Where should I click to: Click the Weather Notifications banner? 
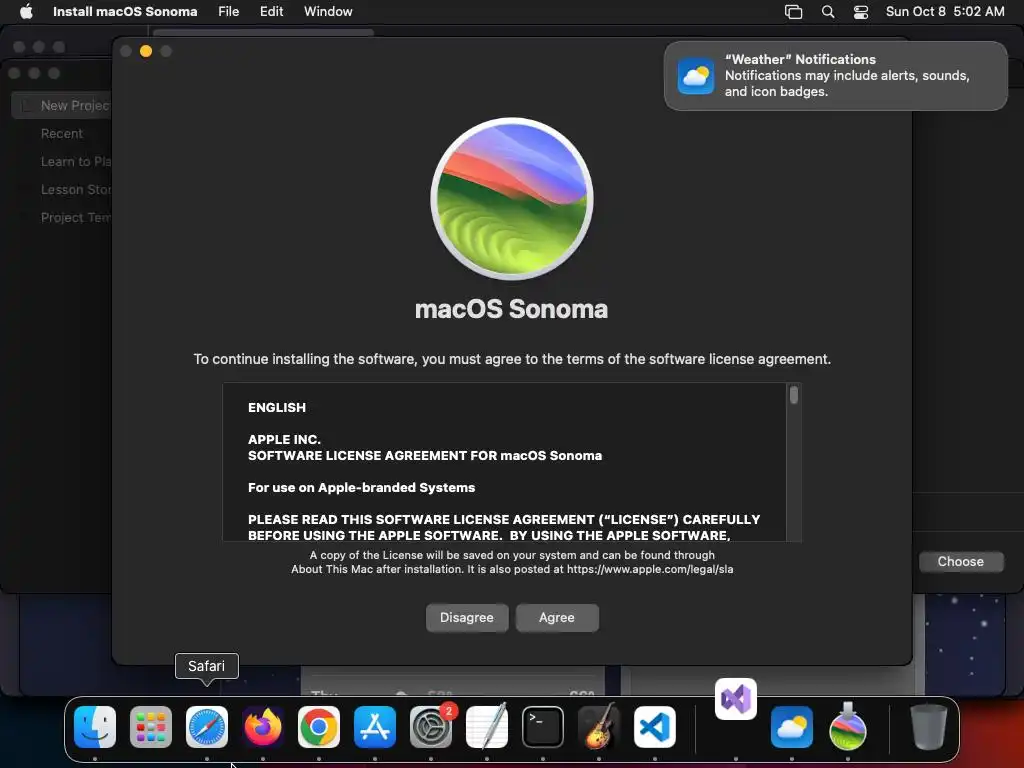tap(835, 76)
